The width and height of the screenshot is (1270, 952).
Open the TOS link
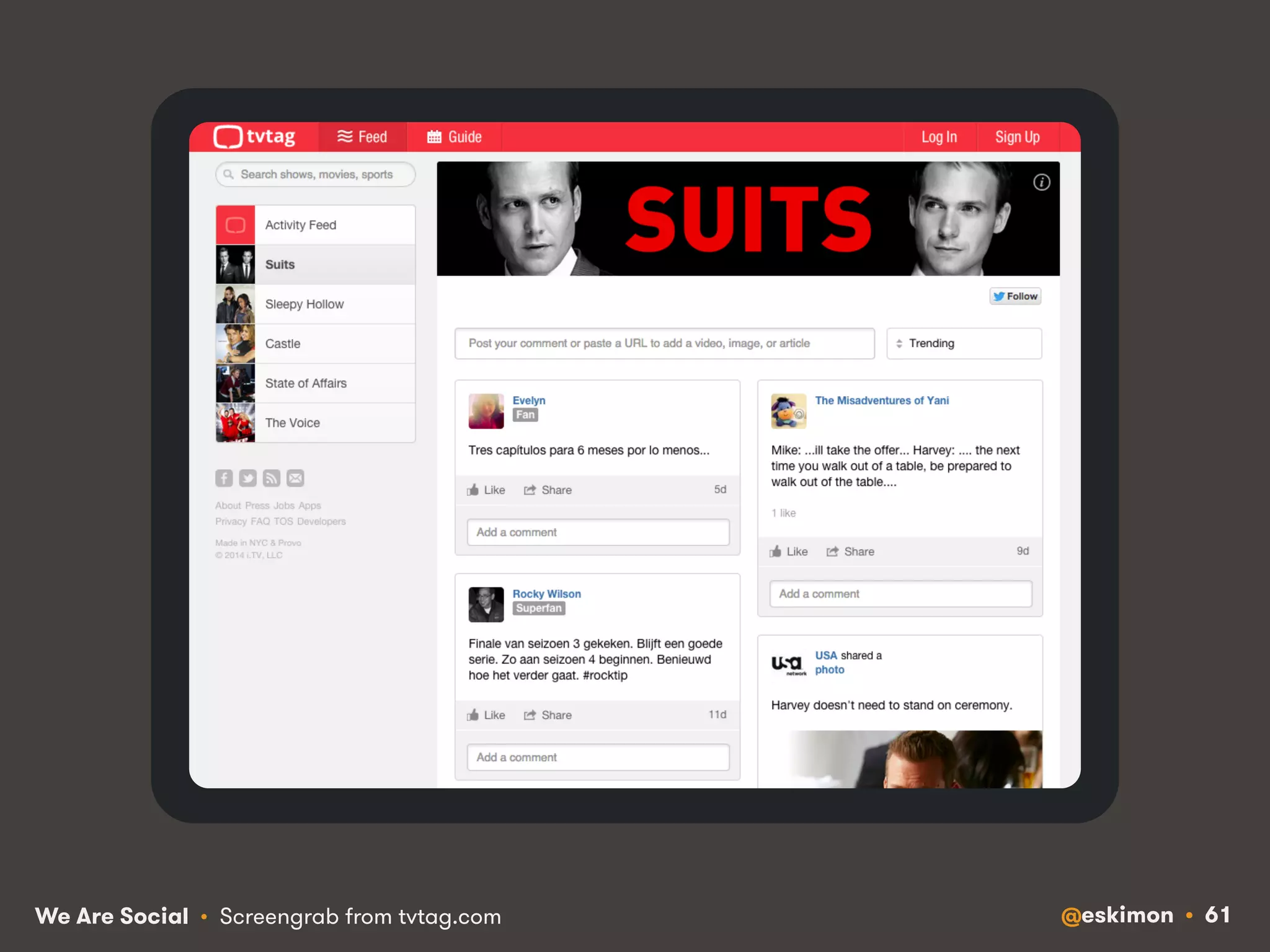coord(283,521)
